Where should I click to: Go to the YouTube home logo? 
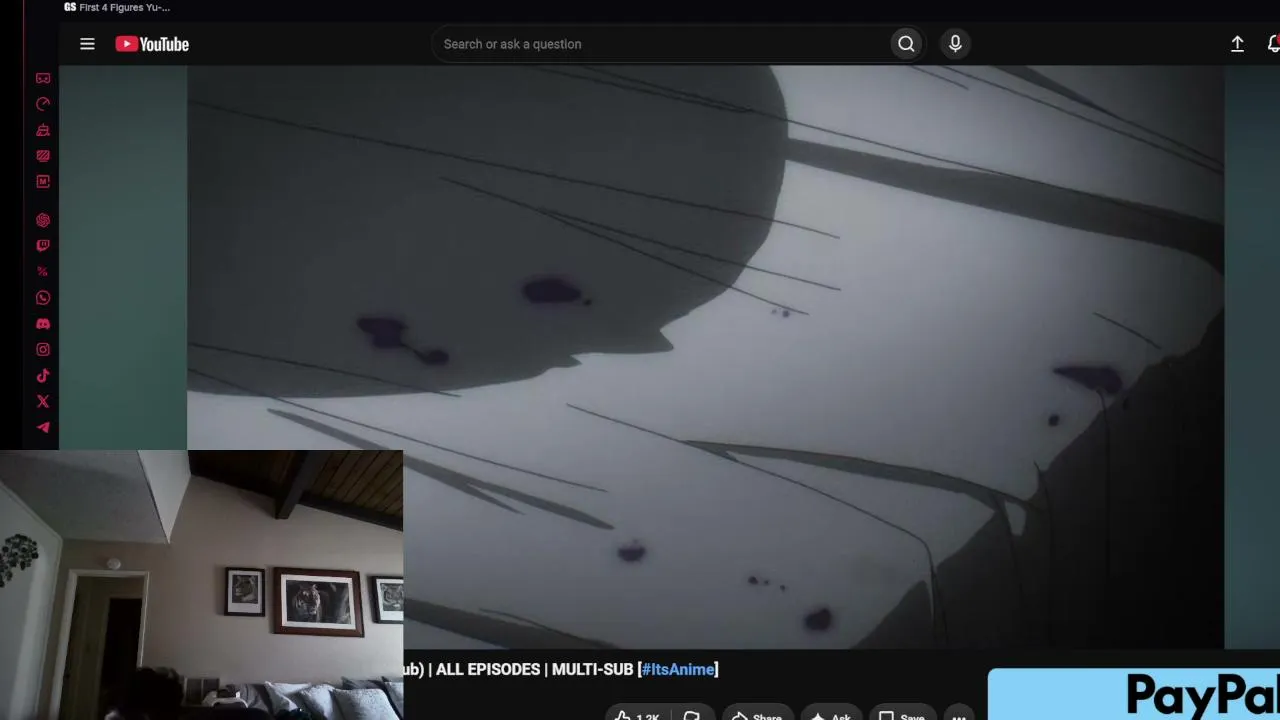[152, 44]
